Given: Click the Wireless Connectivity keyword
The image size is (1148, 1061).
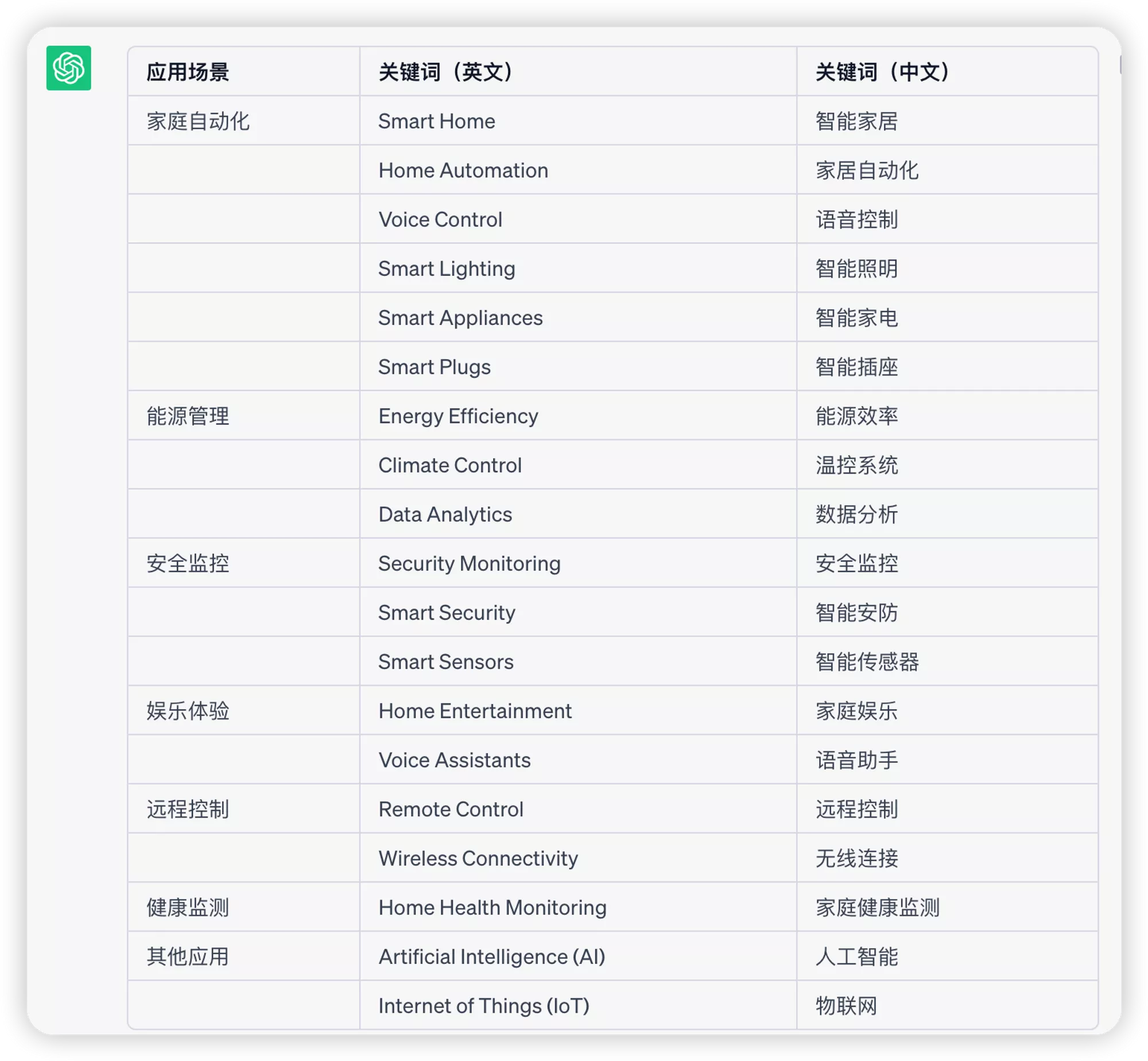Looking at the screenshot, I should point(478,858).
